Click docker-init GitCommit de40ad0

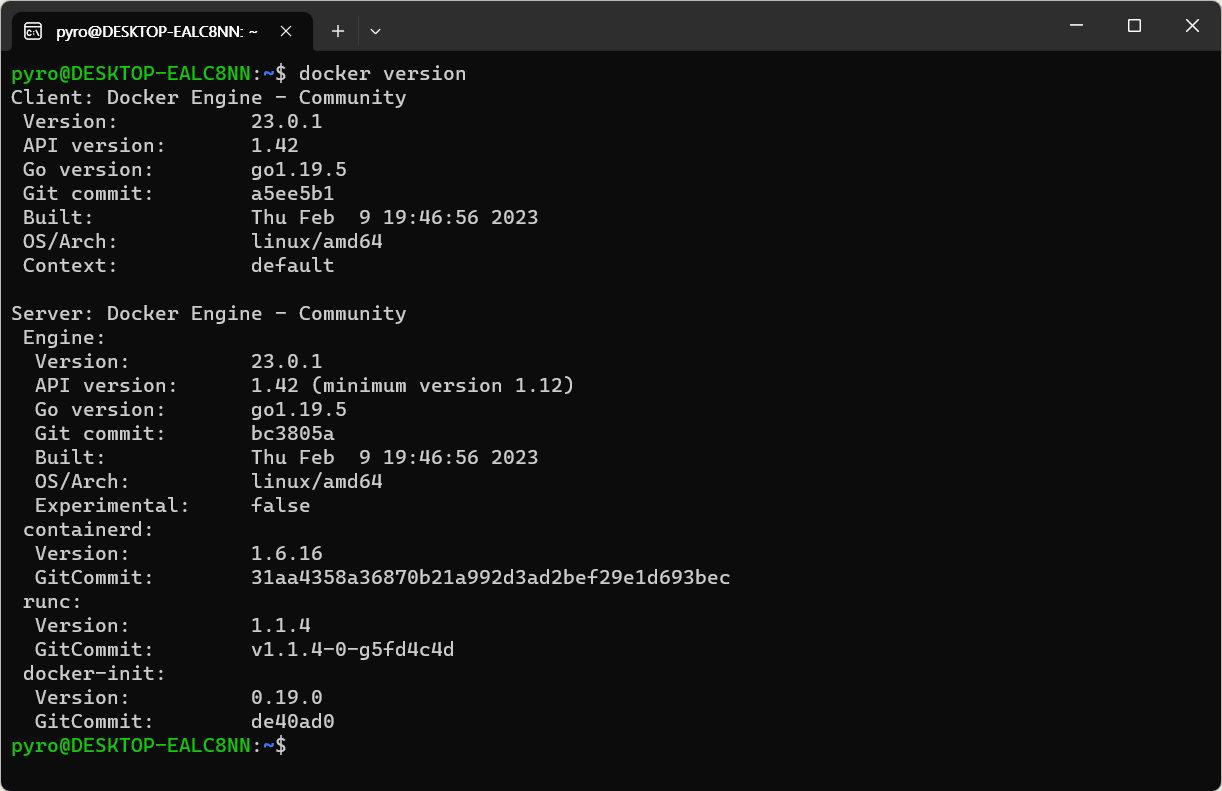pos(292,722)
